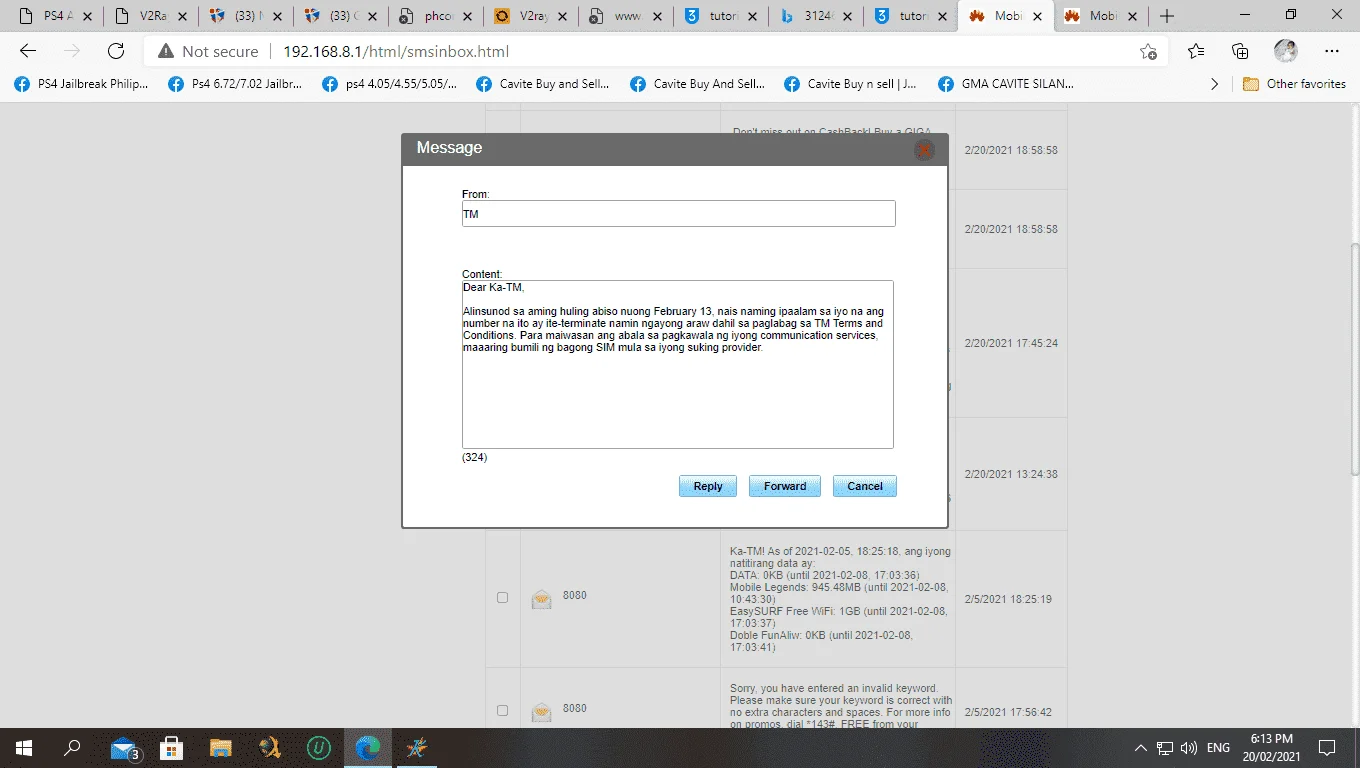Switch to the phcor tab
Image resolution: width=1360 pixels, height=768 pixels.
[435, 16]
